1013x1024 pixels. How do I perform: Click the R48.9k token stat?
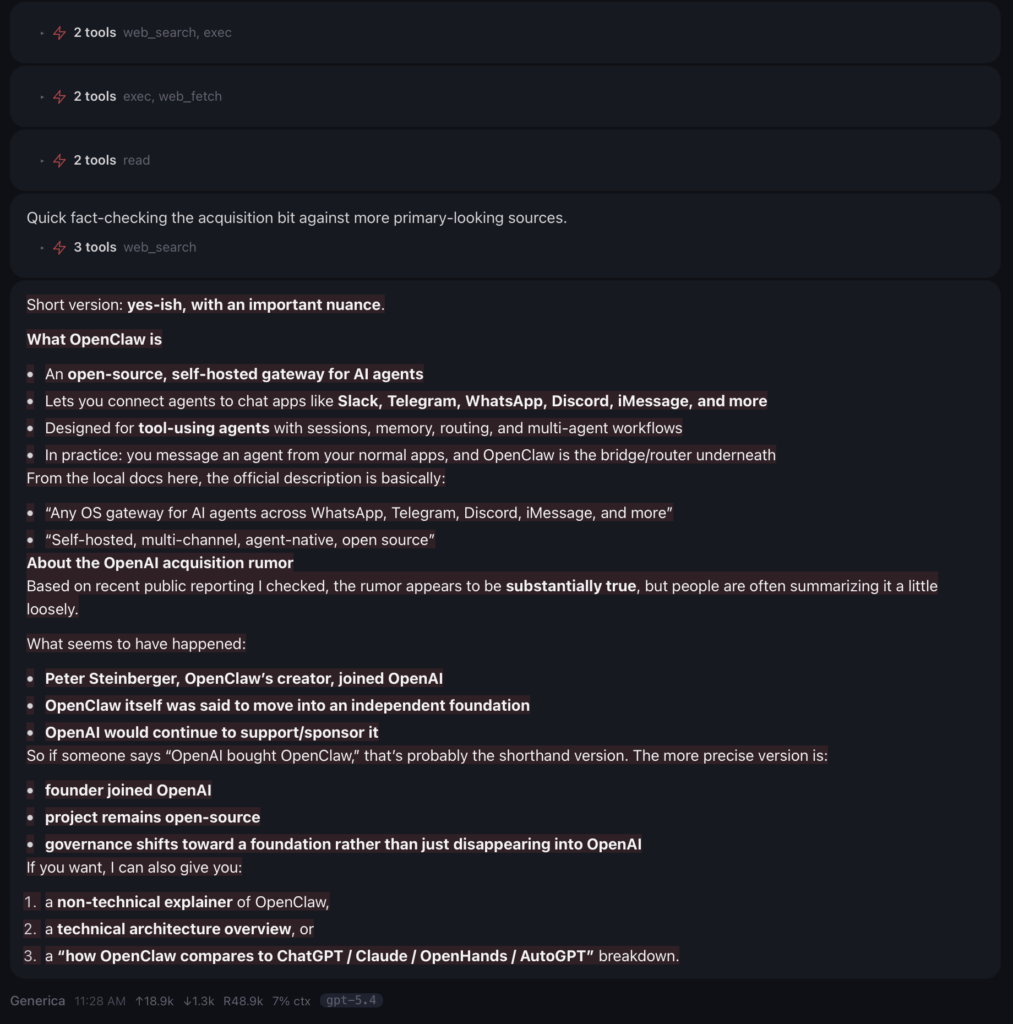(x=243, y=1001)
